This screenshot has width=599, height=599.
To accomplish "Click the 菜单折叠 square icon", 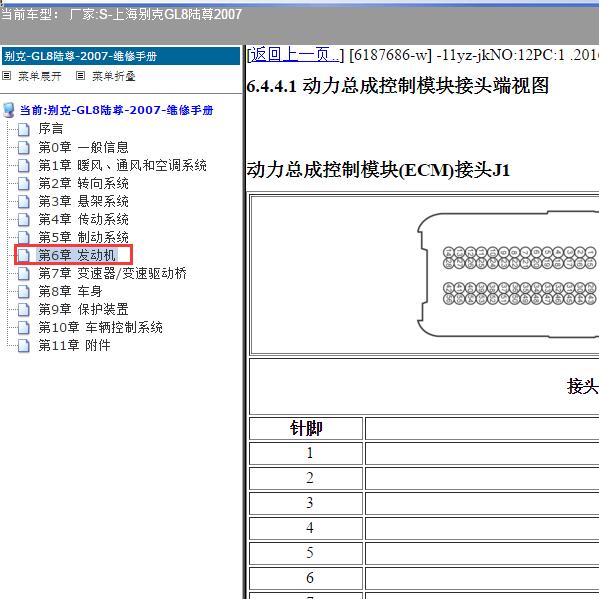I will [x=80, y=76].
